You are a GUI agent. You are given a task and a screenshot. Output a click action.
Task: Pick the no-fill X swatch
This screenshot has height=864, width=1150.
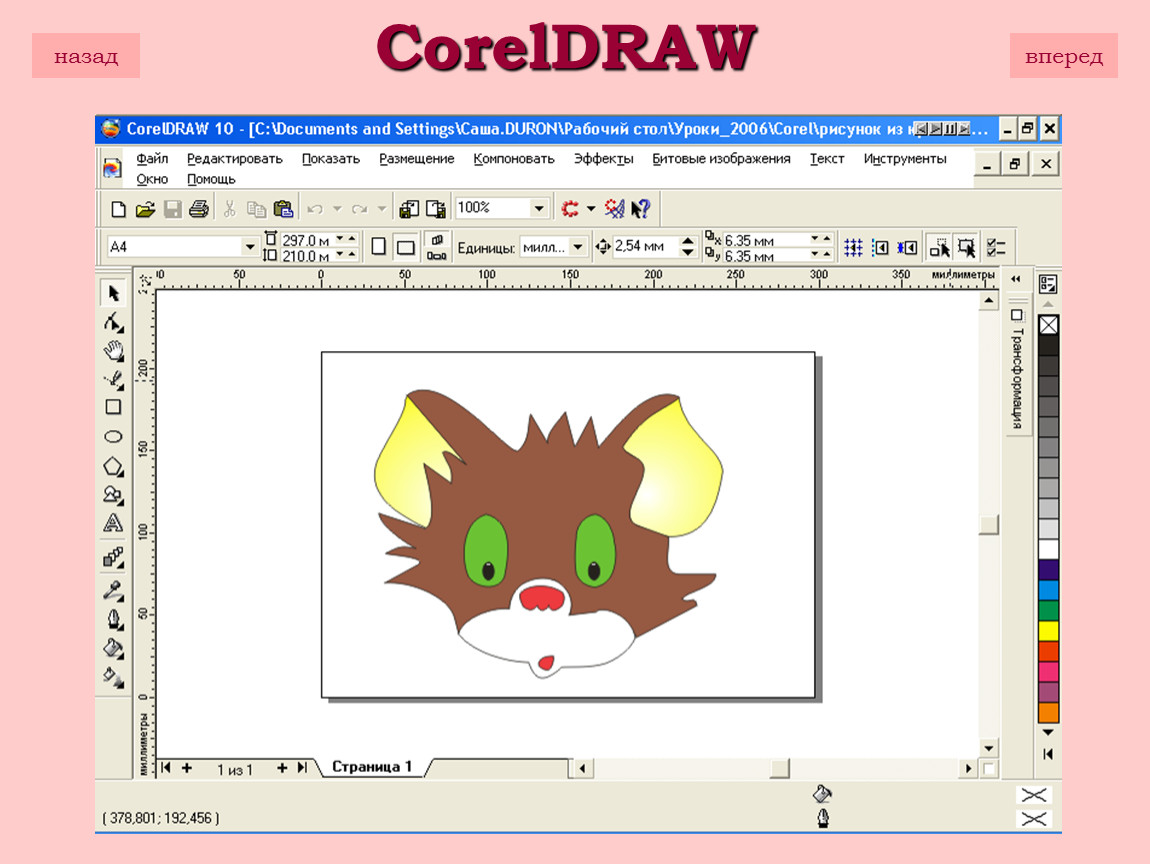pos(1048,325)
